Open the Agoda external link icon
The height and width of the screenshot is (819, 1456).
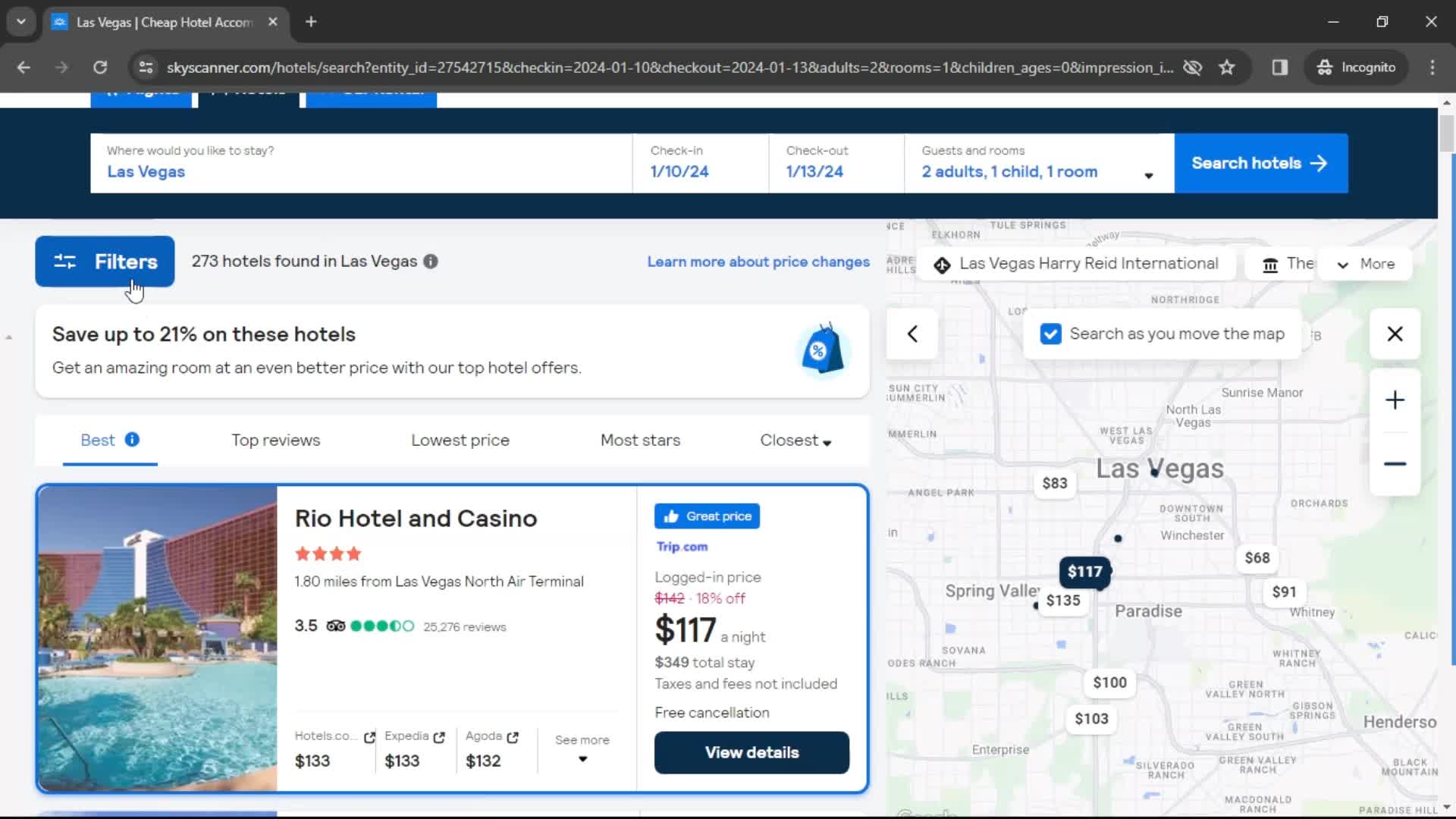(513, 737)
